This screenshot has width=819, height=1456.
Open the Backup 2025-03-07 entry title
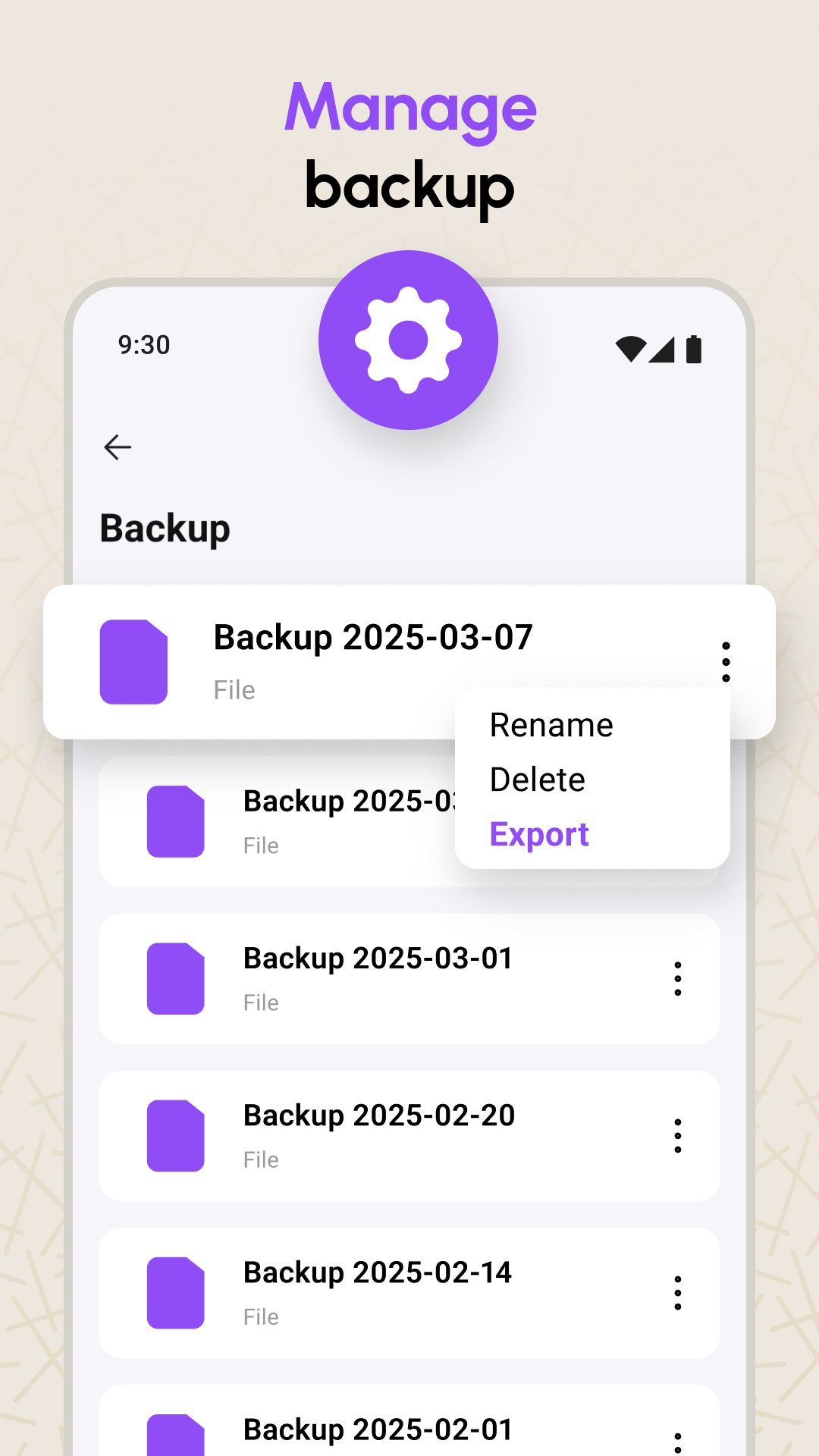pos(373,638)
